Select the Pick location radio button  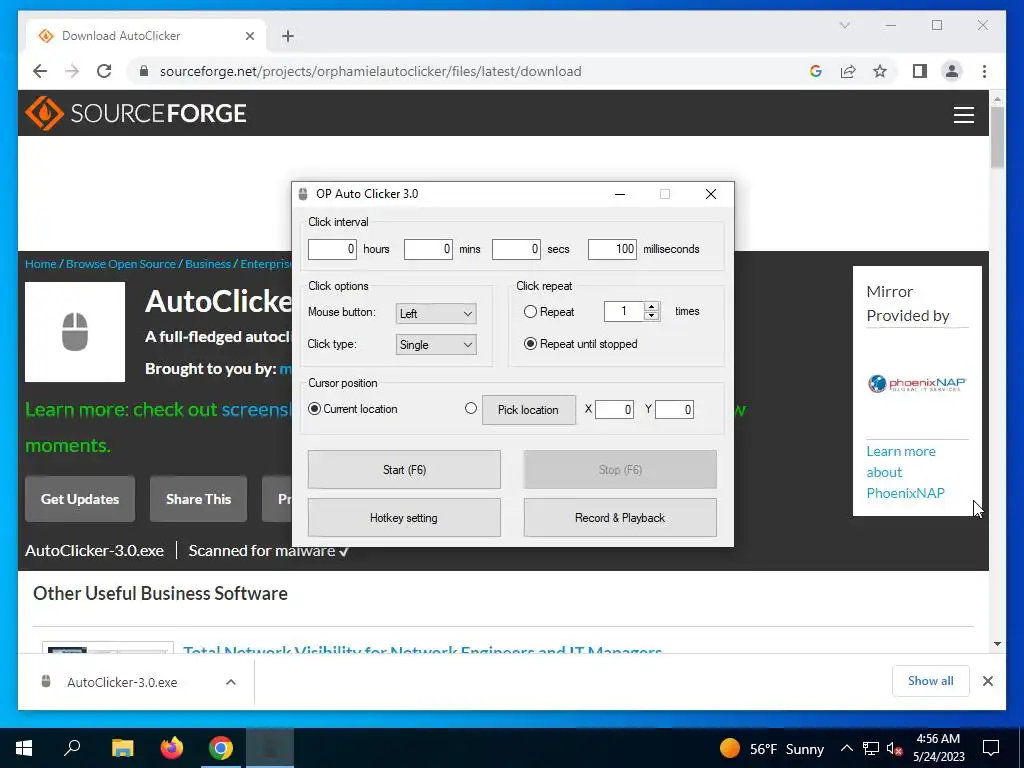click(471, 408)
